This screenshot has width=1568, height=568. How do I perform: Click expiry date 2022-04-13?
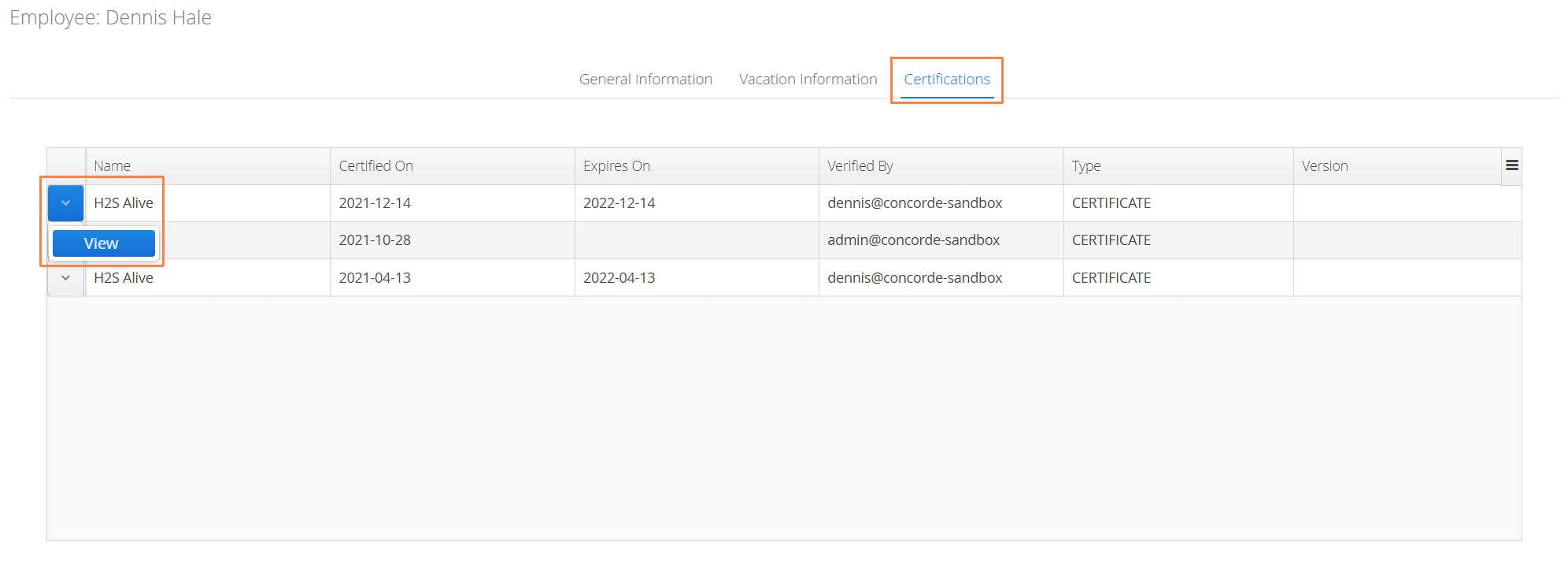[619, 278]
